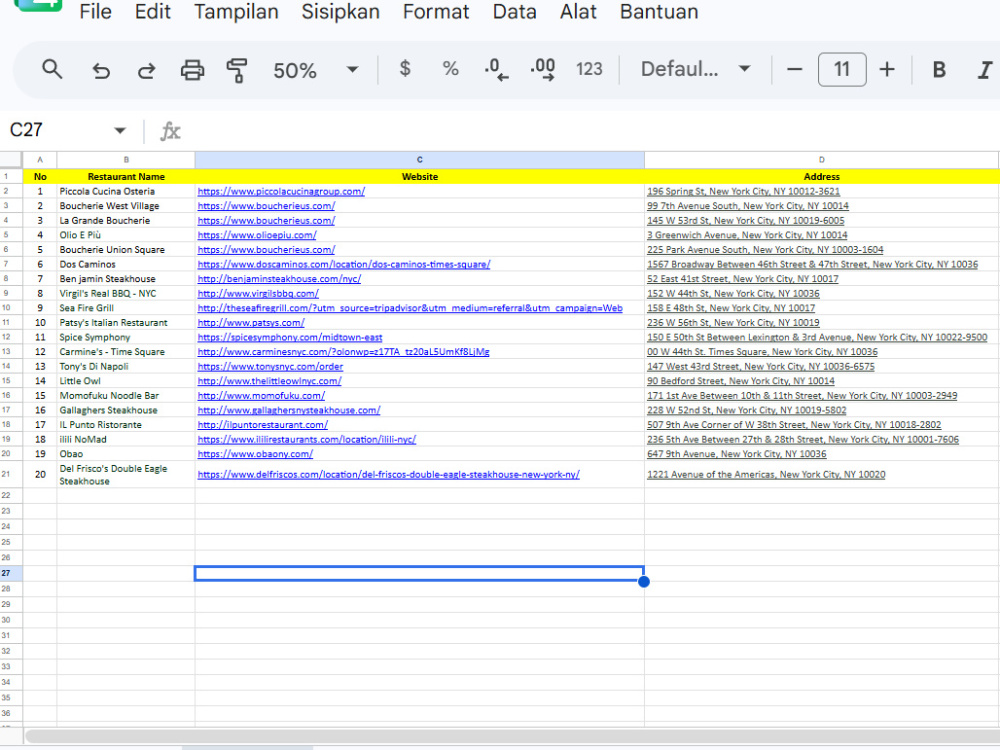Open the Bantuan menu
This screenshot has width=1000, height=750.
click(x=659, y=11)
